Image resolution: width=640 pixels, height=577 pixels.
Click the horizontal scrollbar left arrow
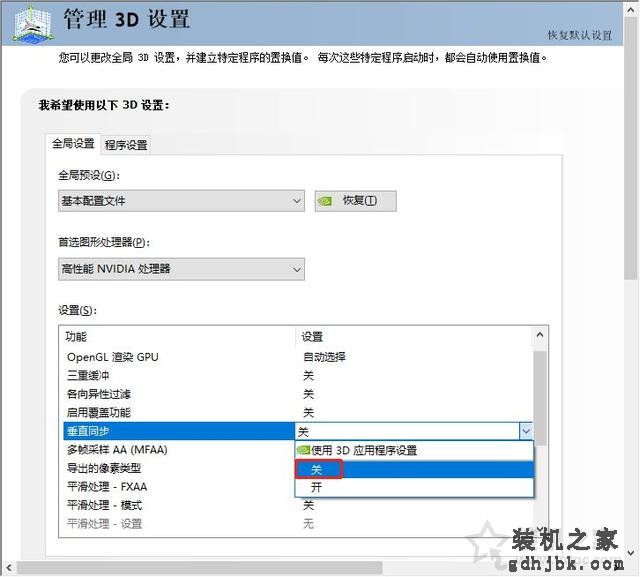(x=9, y=568)
